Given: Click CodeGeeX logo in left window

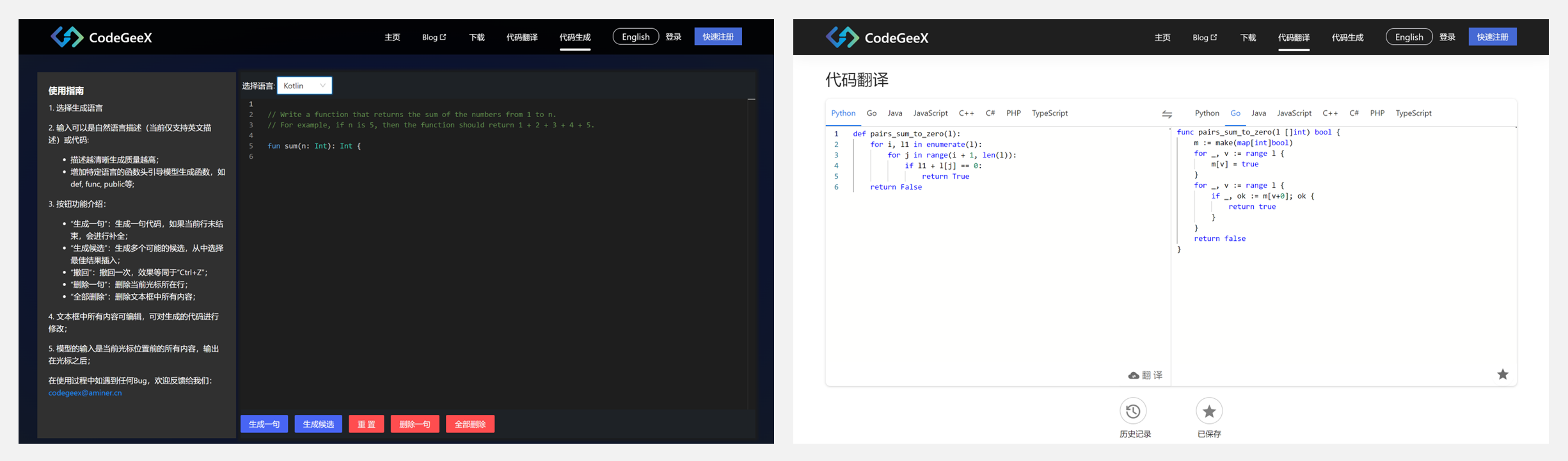Looking at the screenshot, I should tap(101, 37).
